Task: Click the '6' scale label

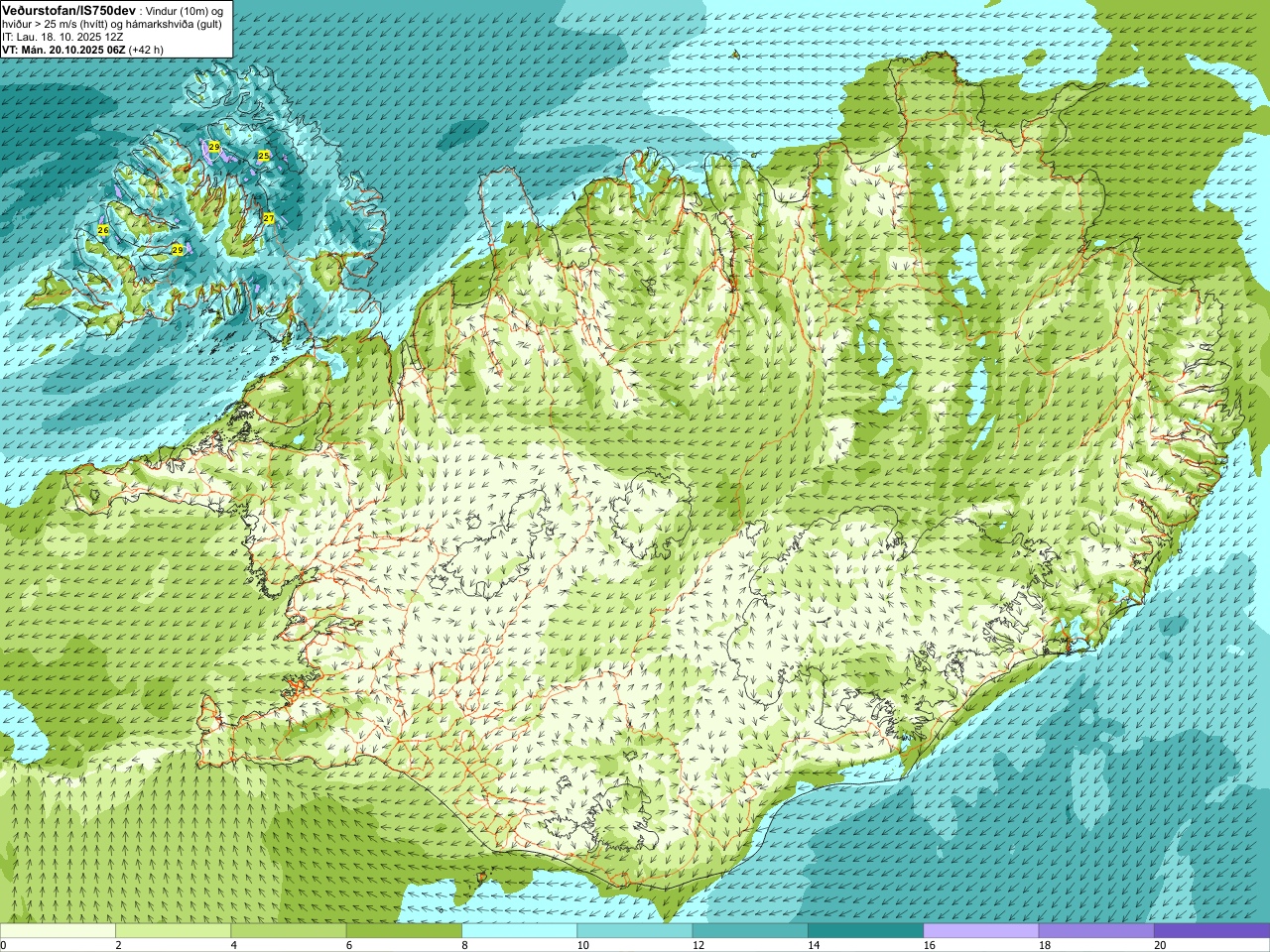Action: 348,945
